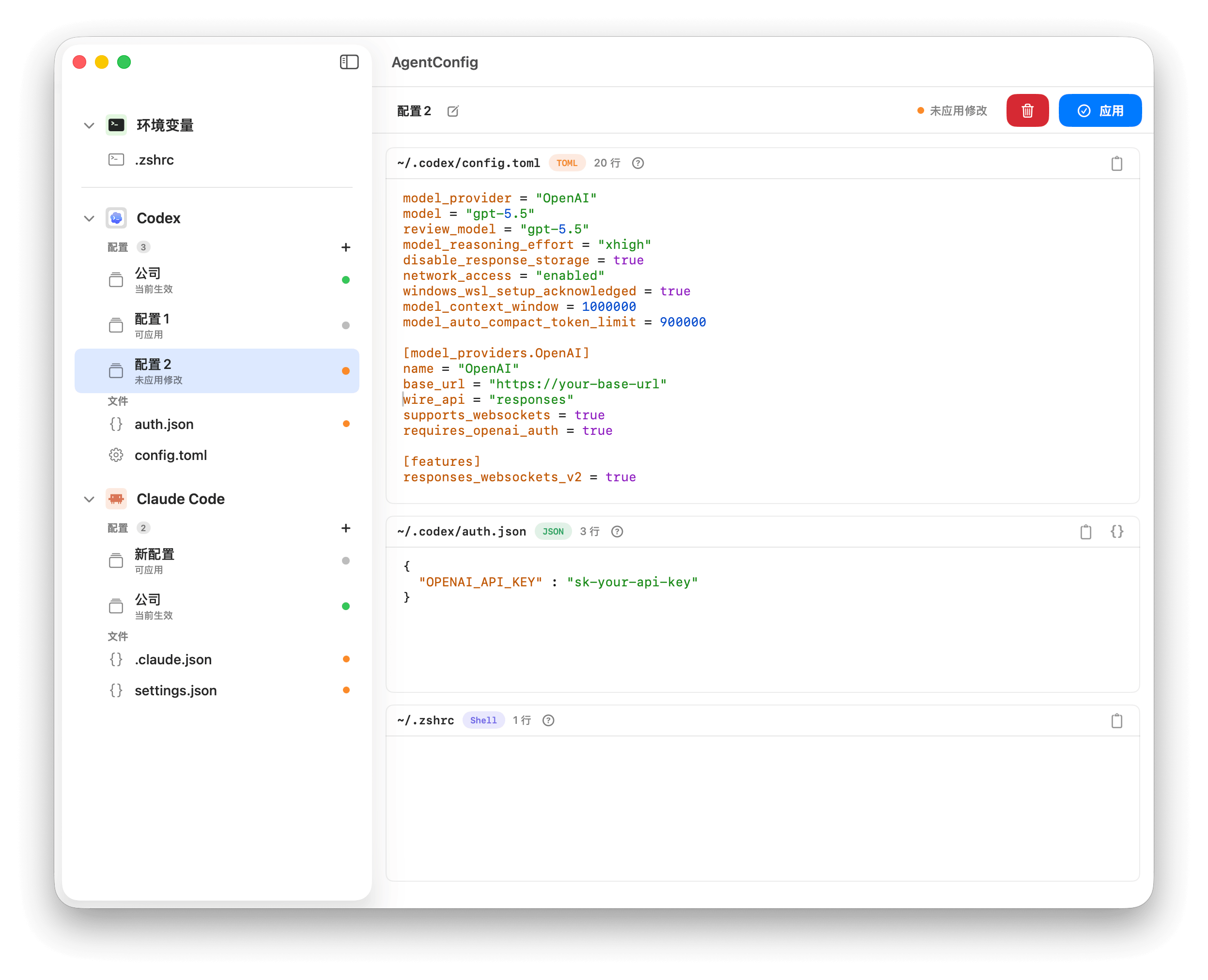
Task: Select Codex 公司 configuration
Action: click(217, 280)
